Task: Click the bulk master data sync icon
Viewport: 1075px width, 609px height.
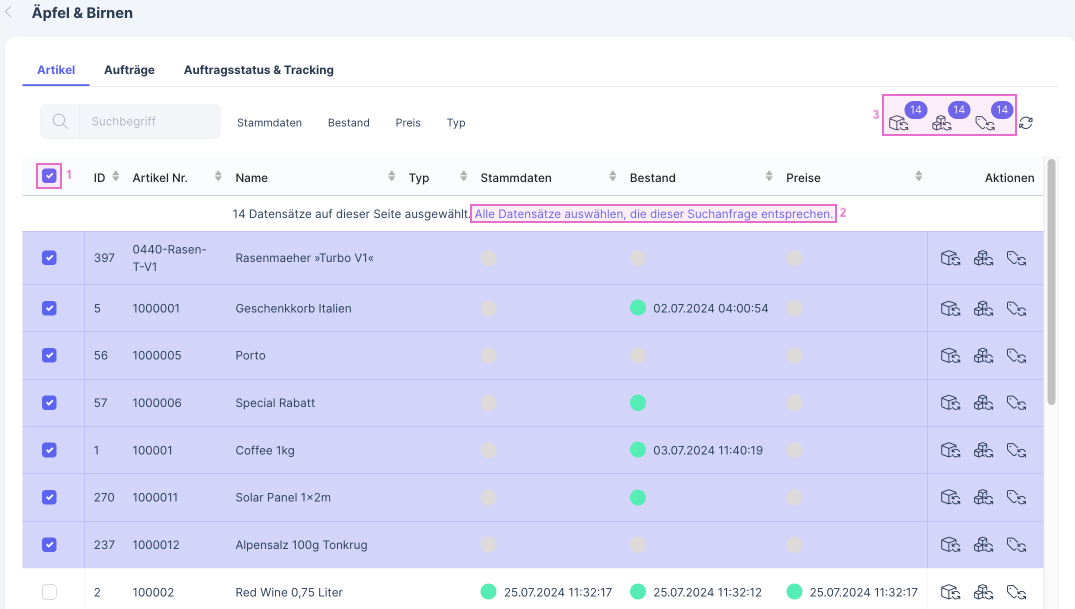Action: pos(898,124)
